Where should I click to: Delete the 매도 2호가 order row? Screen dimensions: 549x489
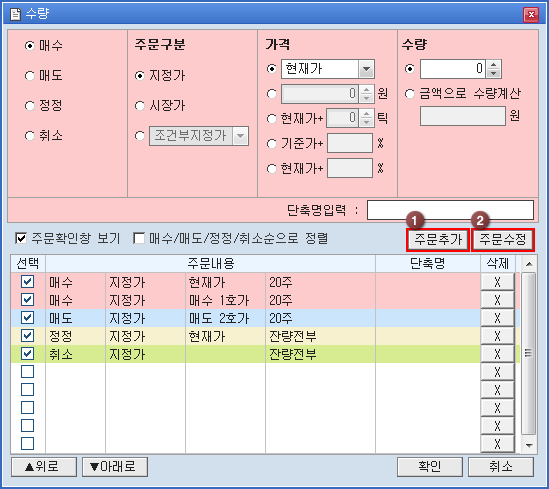[x=497, y=318]
